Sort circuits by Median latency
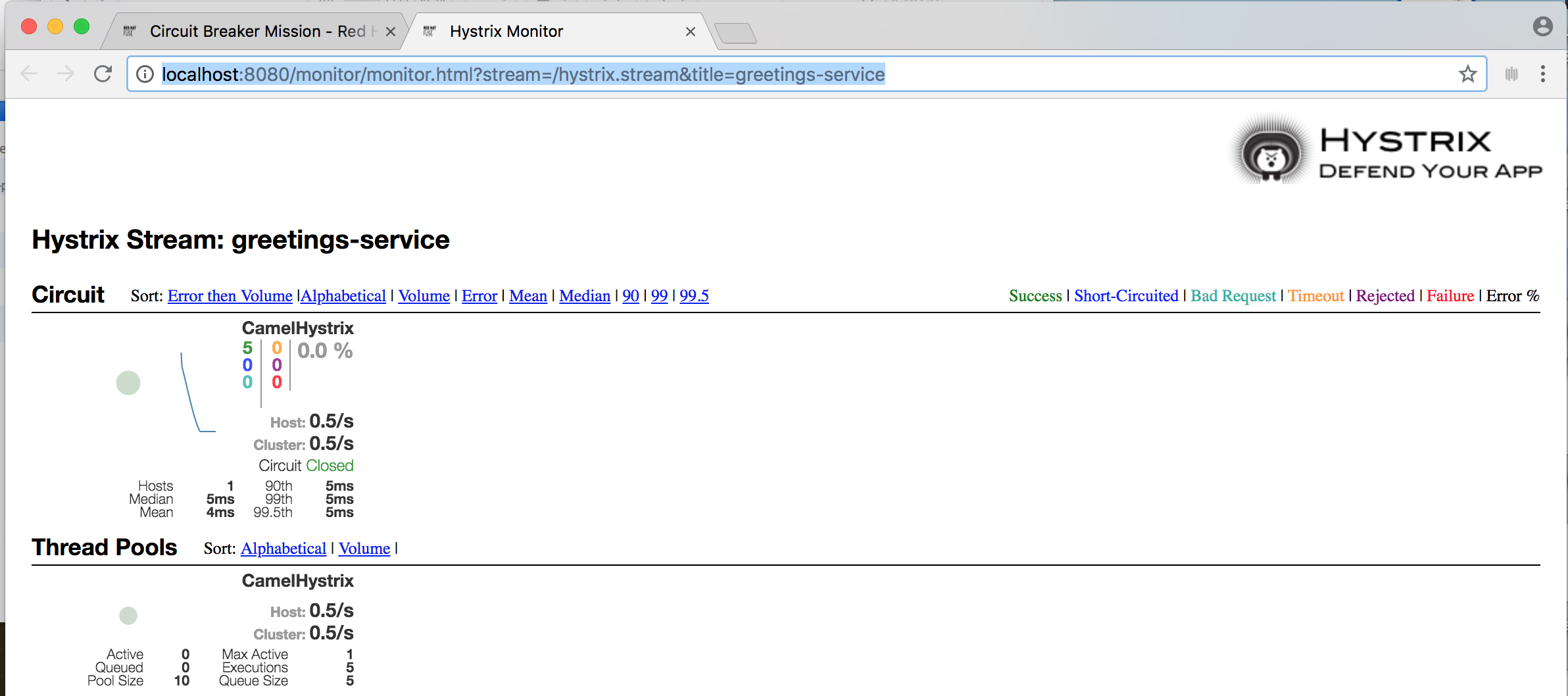 [584, 296]
